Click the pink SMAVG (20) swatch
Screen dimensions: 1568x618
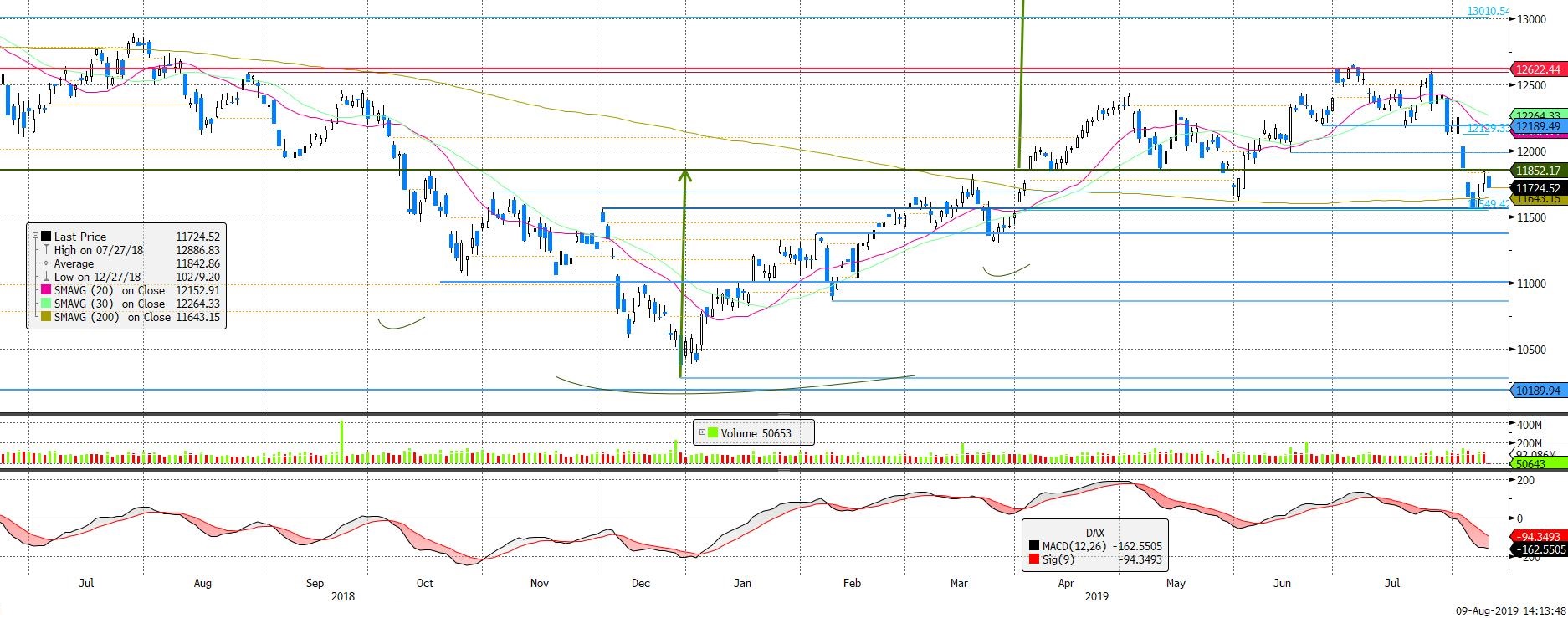click(46, 290)
